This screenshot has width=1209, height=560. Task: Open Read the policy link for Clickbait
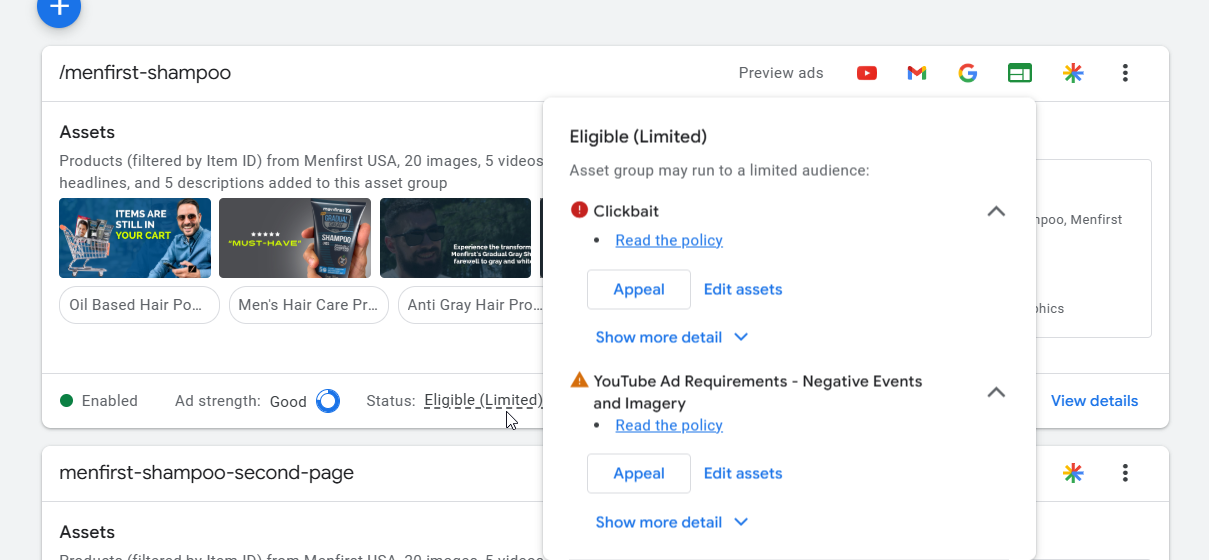669,240
